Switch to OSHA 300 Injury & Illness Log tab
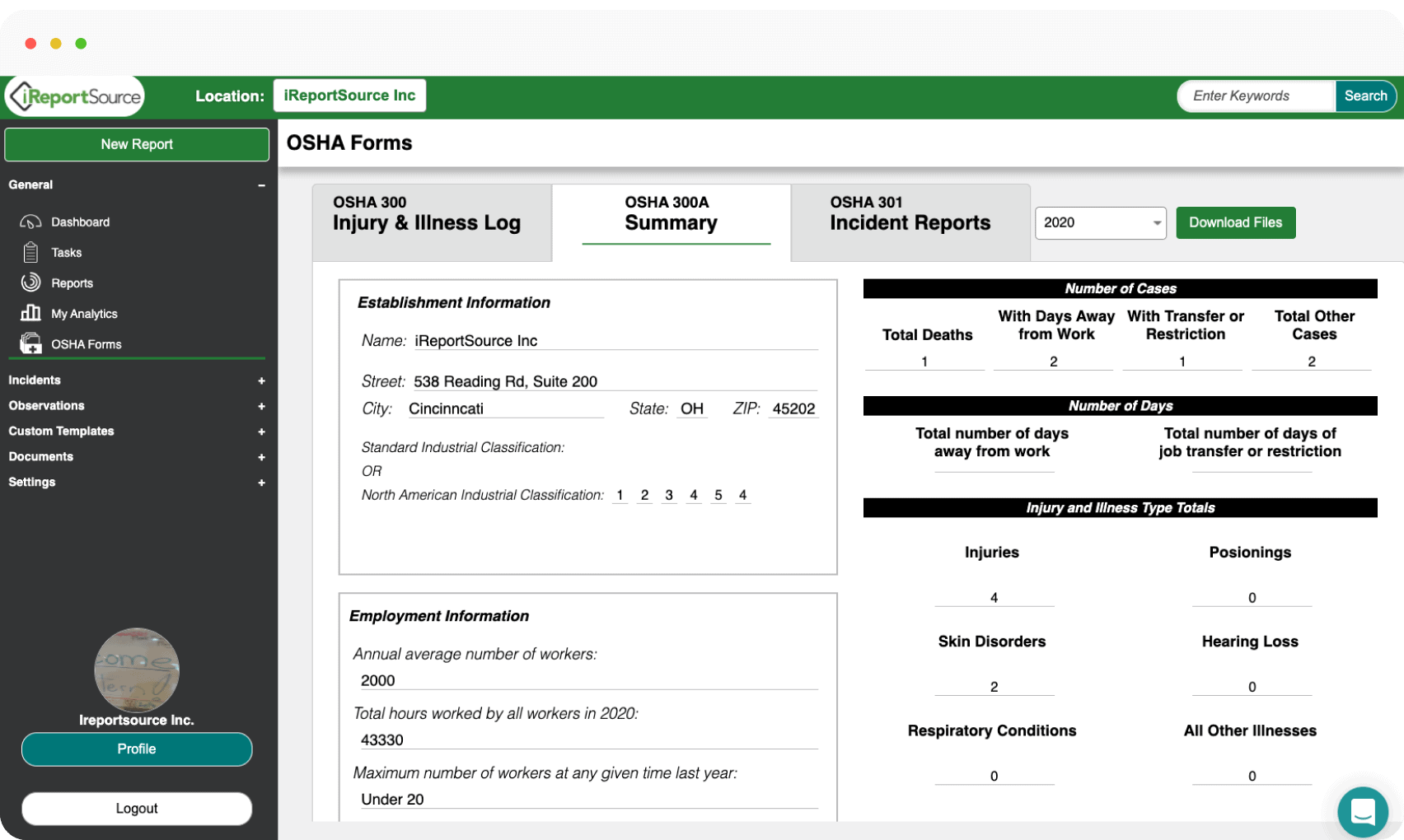The height and width of the screenshot is (840, 1404). (432, 222)
